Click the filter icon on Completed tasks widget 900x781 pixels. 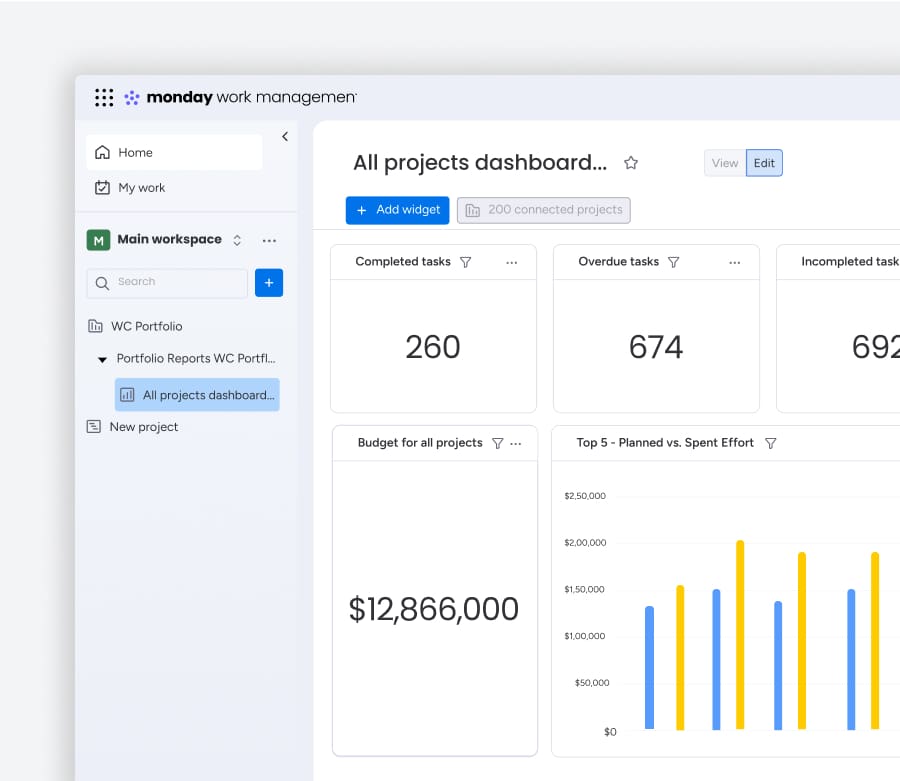tap(466, 261)
